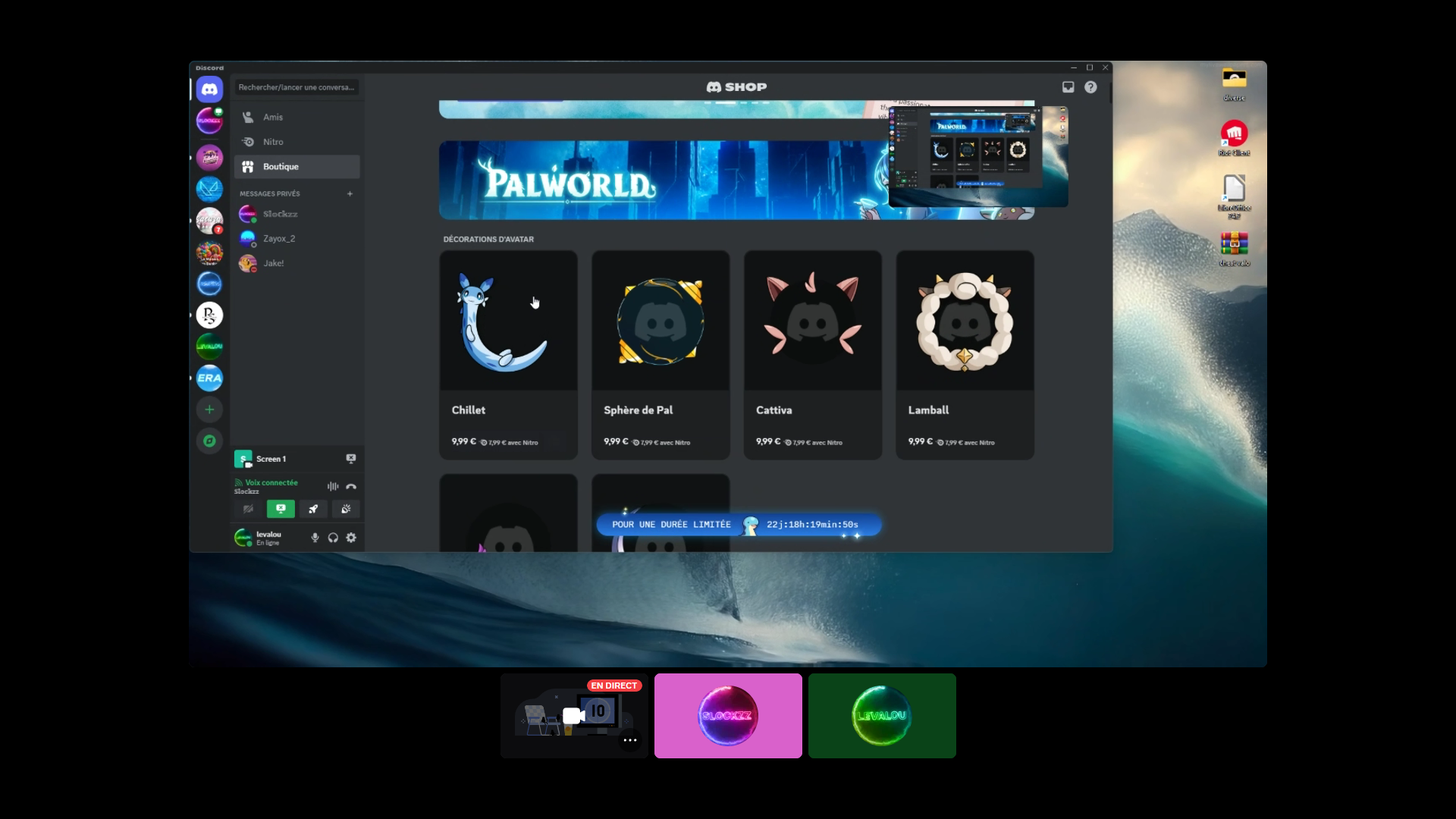1456x819 pixels.
Task: Focus the search conversation field
Action: click(297, 87)
